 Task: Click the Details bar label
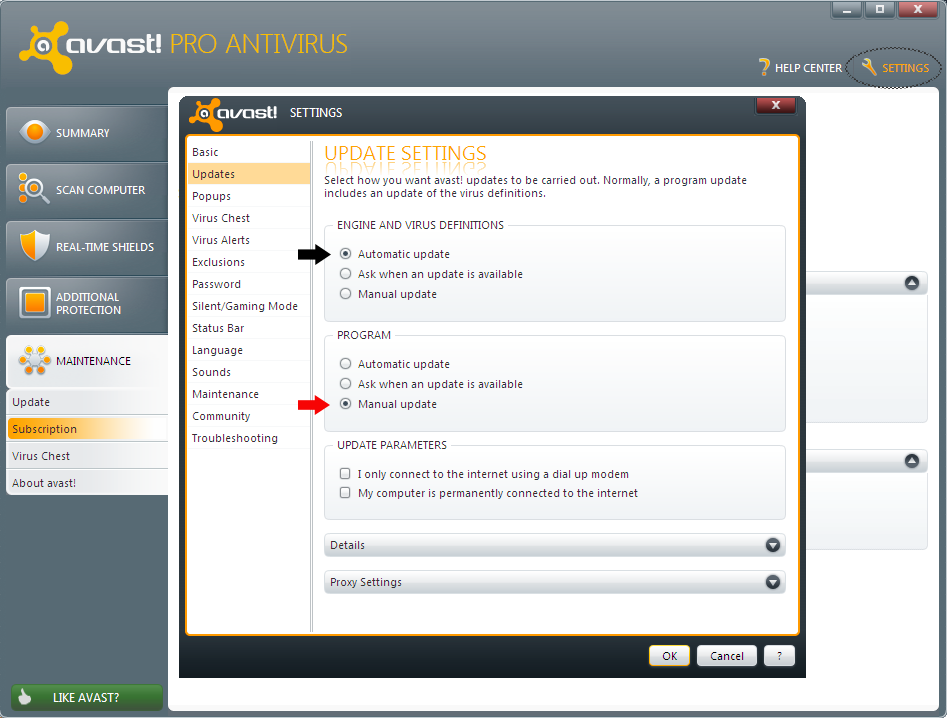point(347,545)
